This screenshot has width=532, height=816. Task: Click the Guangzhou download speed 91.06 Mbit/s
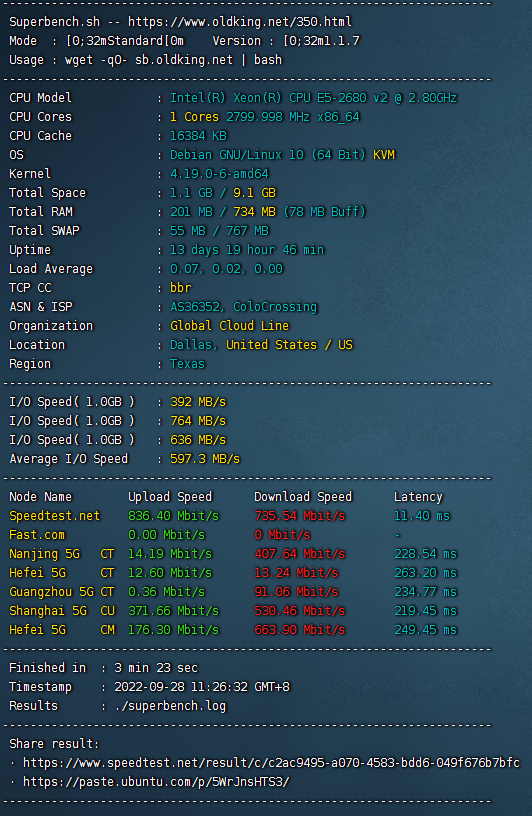296,592
